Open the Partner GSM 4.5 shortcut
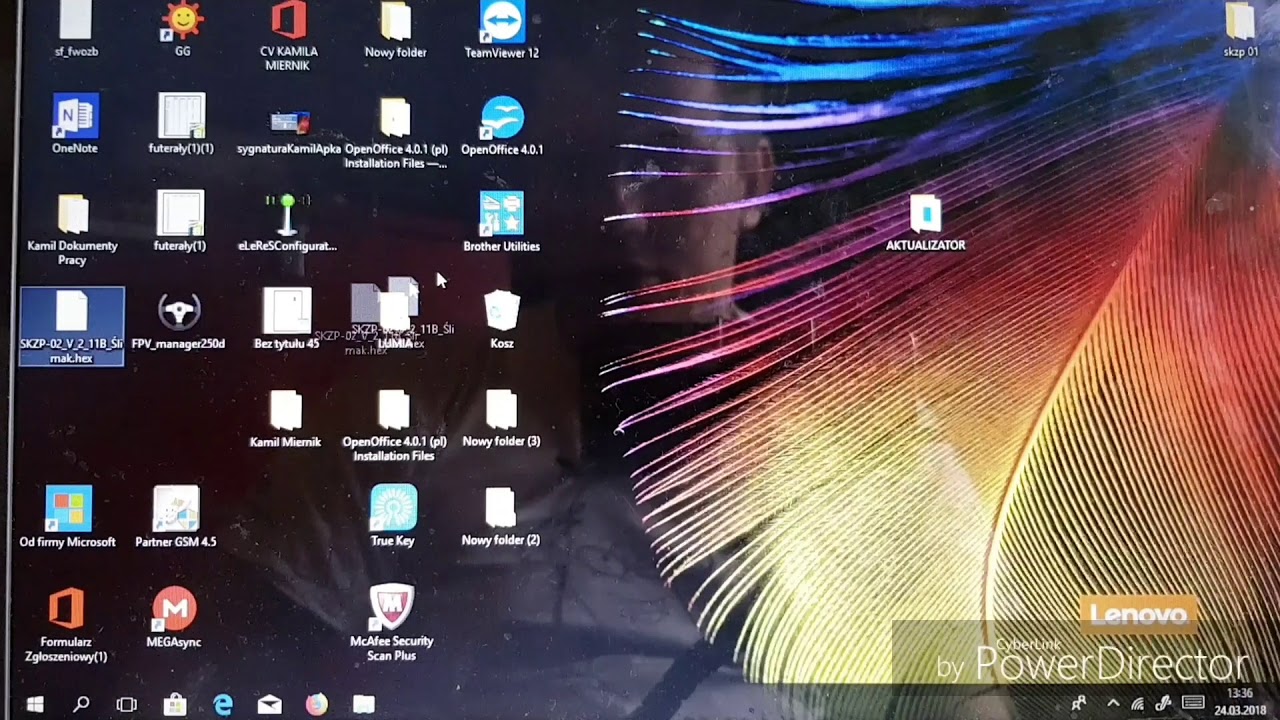Screen dimensions: 1280x720 (176, 517)
